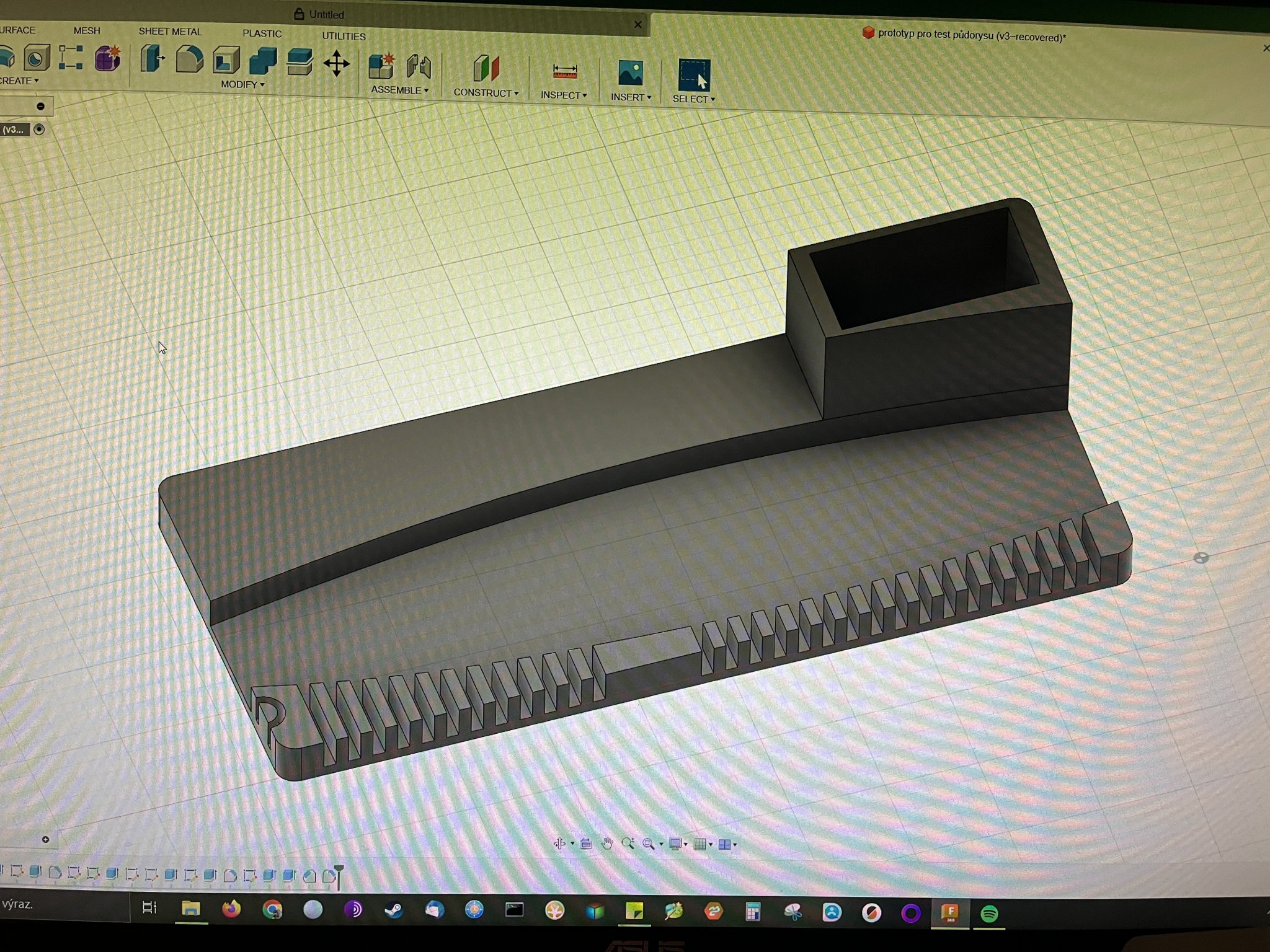Expand the ASSEMBLE dropdown
The image size is (1270, 952).
point(399,90)
